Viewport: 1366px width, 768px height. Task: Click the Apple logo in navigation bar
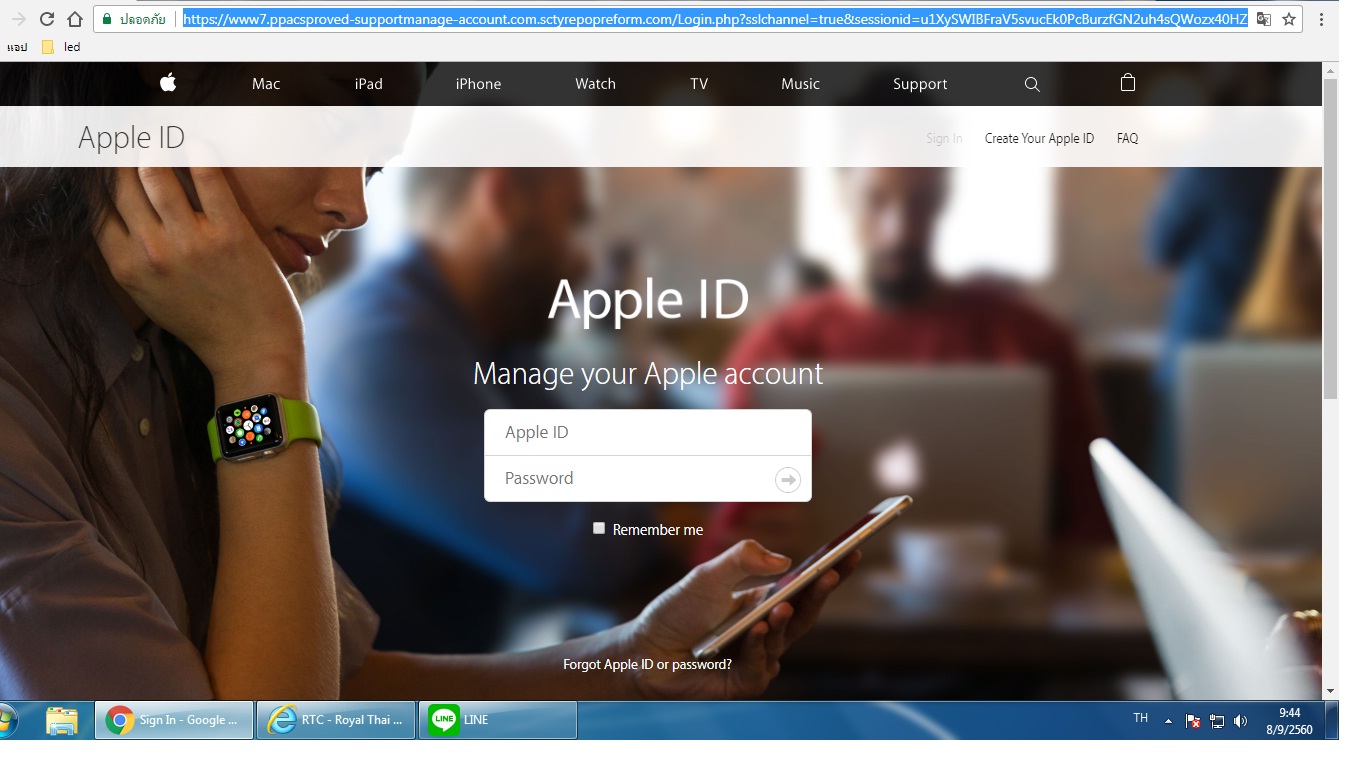click(x=168, y=83)
